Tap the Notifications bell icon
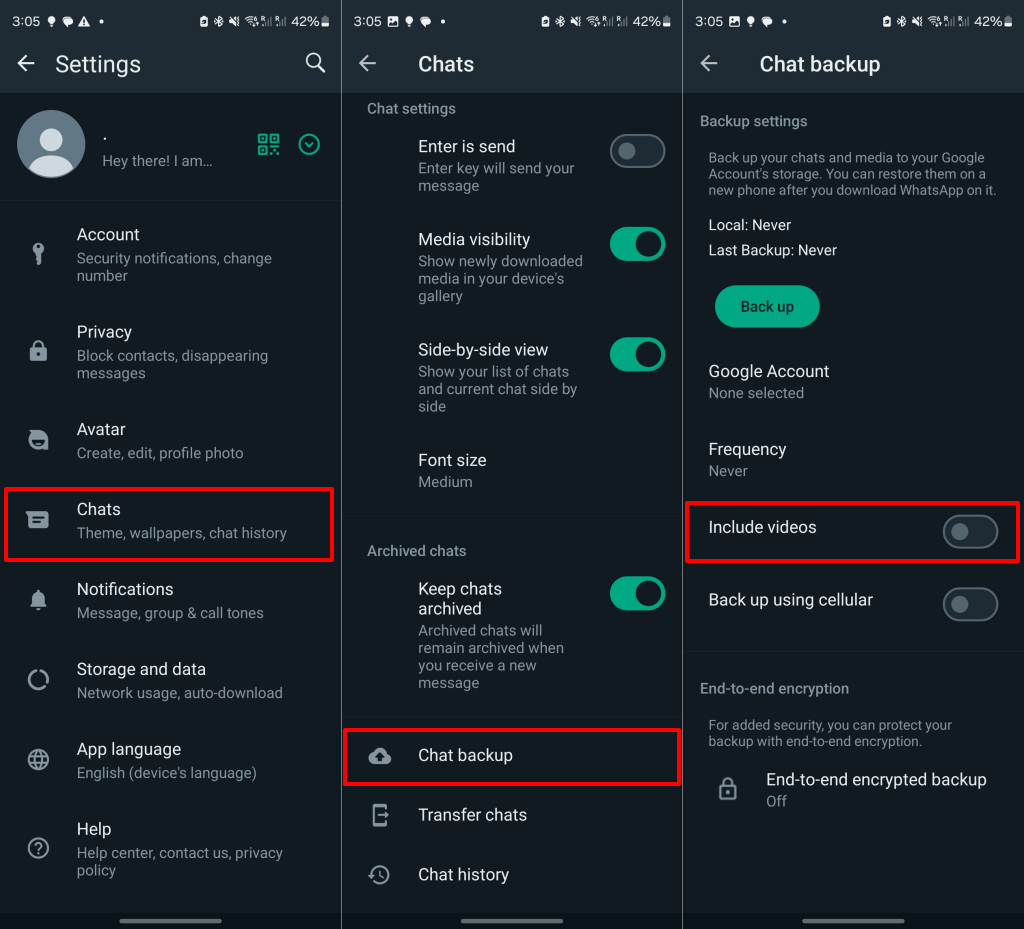 point(38,600)
